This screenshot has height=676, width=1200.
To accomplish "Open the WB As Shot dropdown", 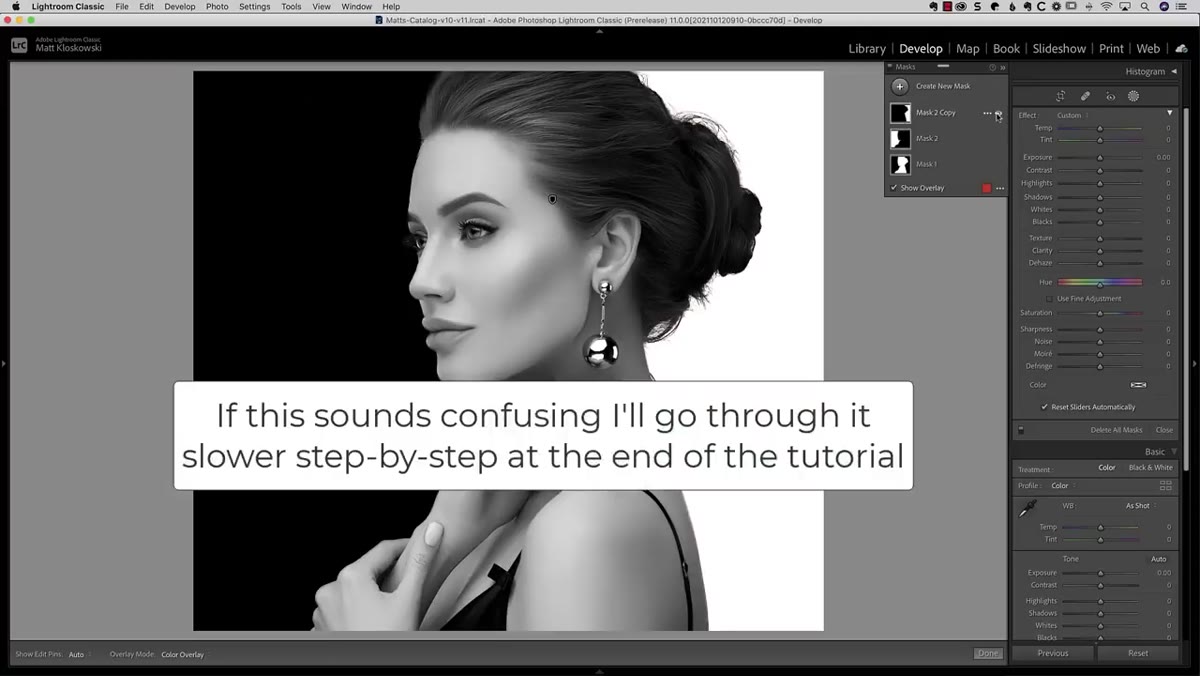I will 1139,506.
